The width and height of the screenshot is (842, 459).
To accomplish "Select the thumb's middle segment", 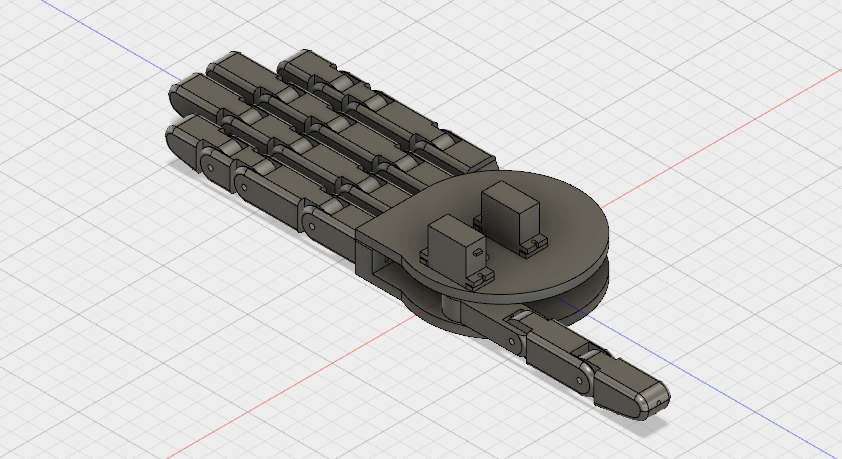I will click(558, 355).
